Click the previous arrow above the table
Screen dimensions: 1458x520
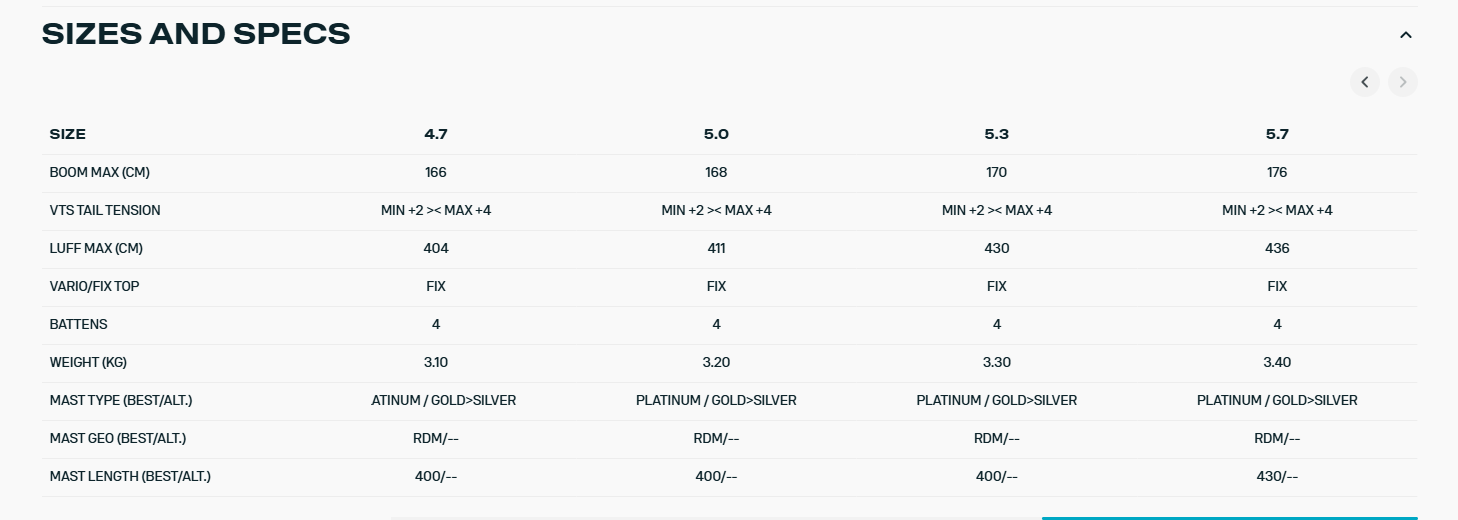pos(1364,82)
